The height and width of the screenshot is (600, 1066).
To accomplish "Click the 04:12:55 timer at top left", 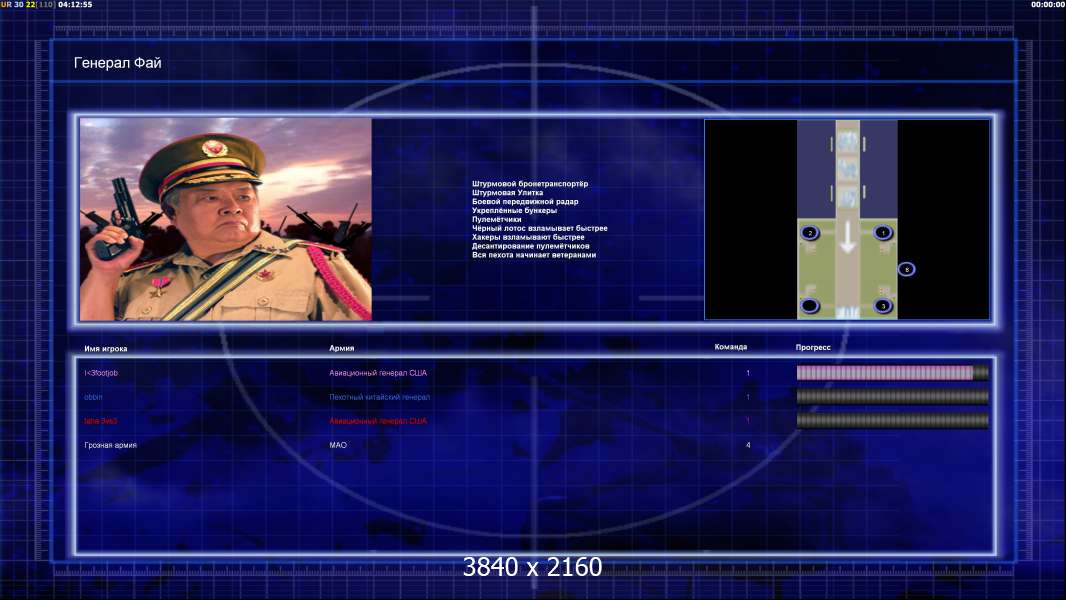I will pos(75,4).
